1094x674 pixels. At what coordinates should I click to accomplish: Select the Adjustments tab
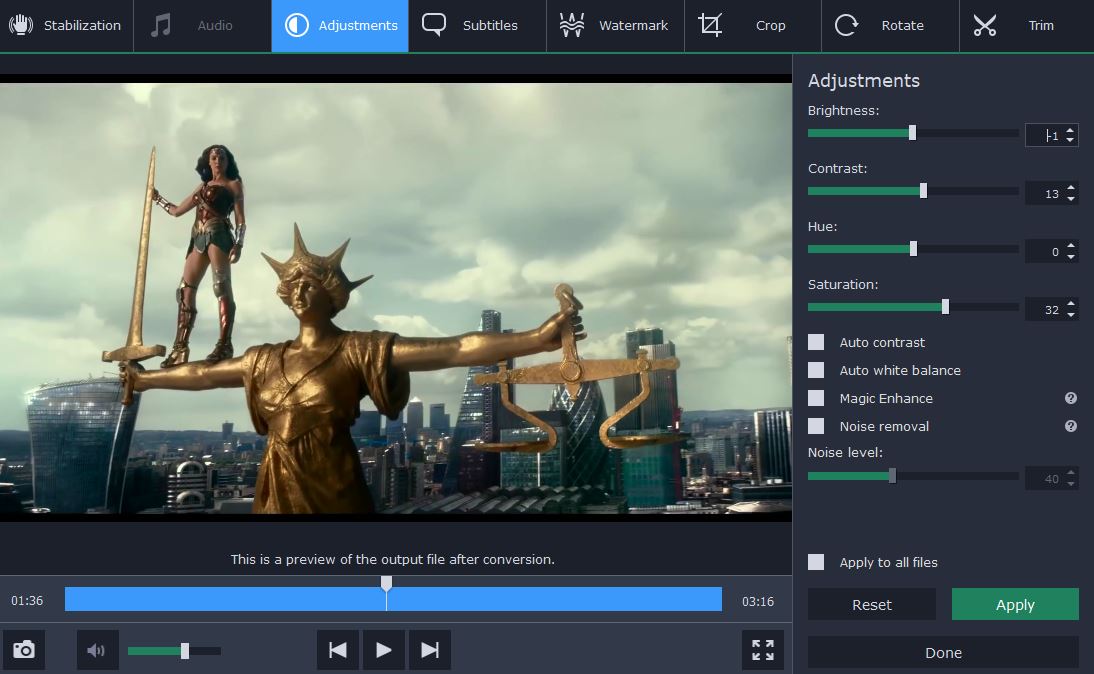tap(340, 26)
